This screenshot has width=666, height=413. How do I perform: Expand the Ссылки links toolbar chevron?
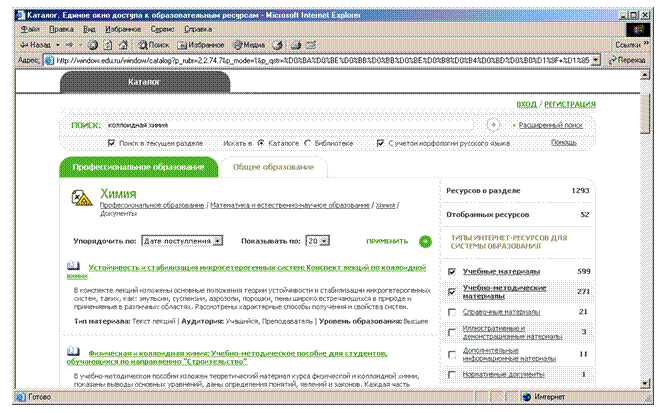click(x=646, y=44)
